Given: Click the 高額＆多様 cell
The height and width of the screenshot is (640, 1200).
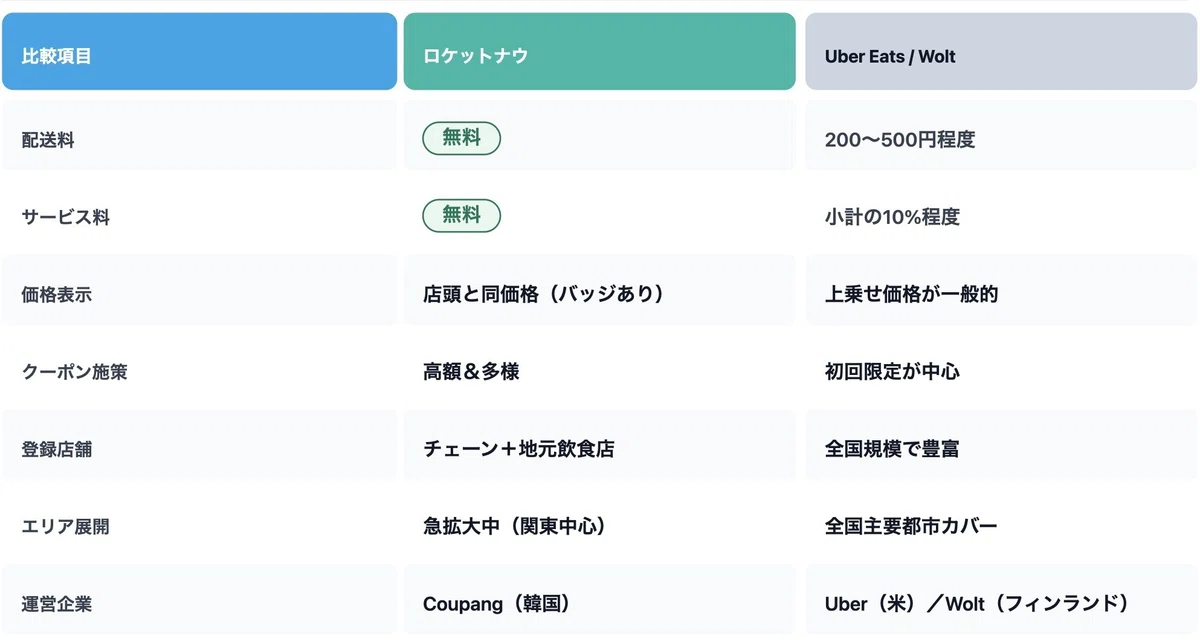Looking at the screenshot, I should 600,371.
